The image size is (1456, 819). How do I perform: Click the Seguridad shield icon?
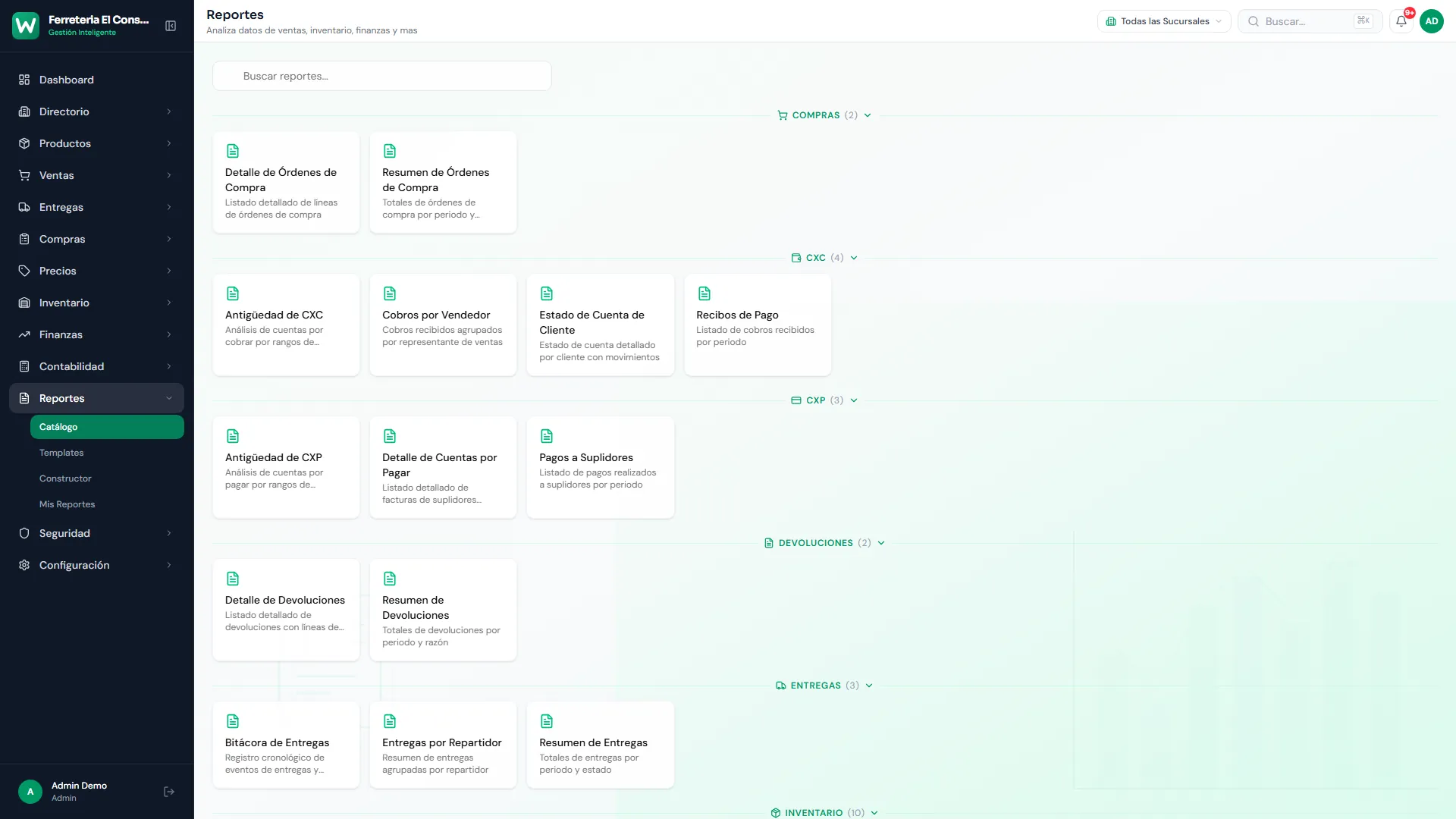[x=24, y=533]
